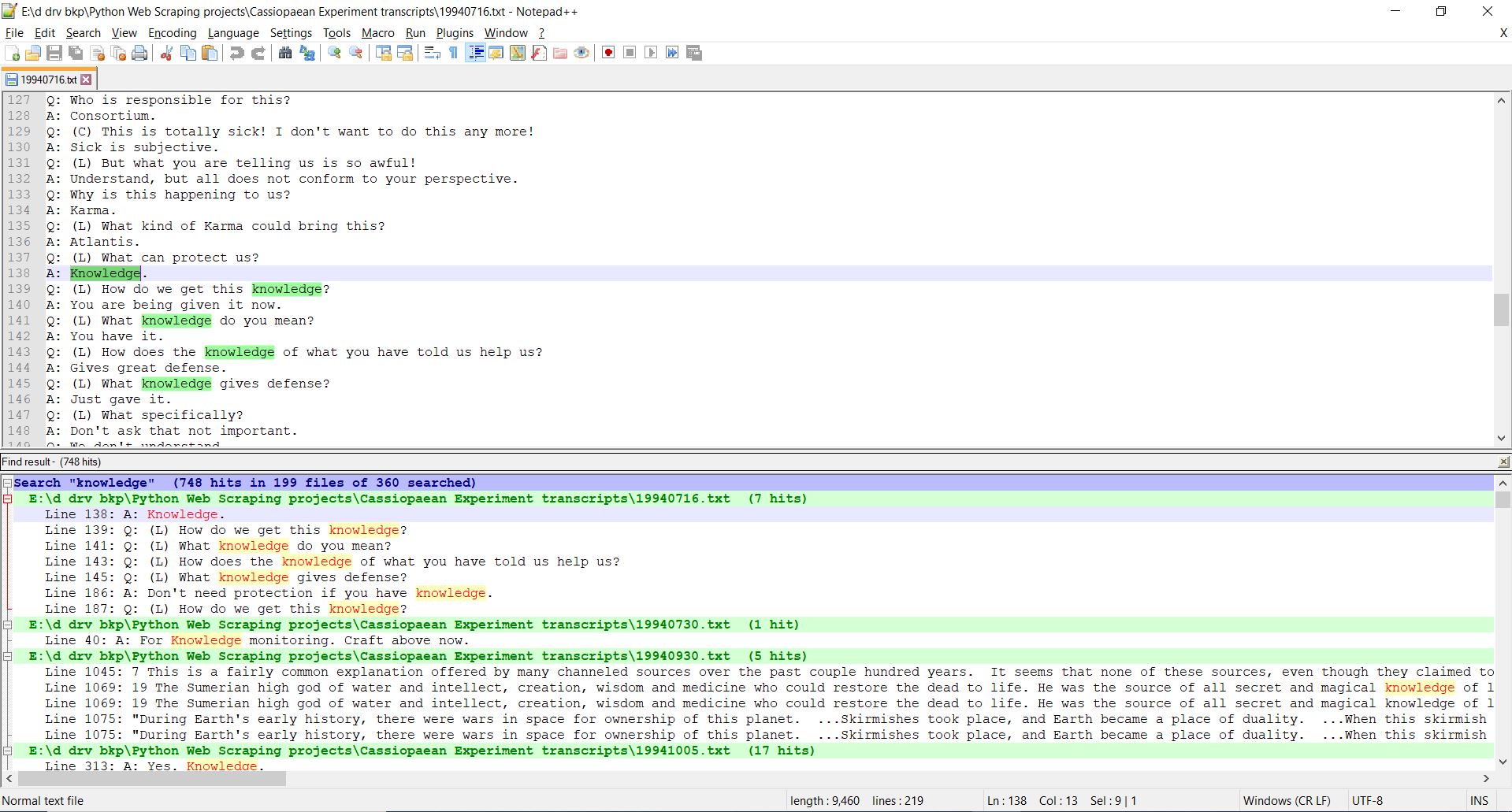Click the Print toolbar icon

pyautogui.click(x=139, y=53)
